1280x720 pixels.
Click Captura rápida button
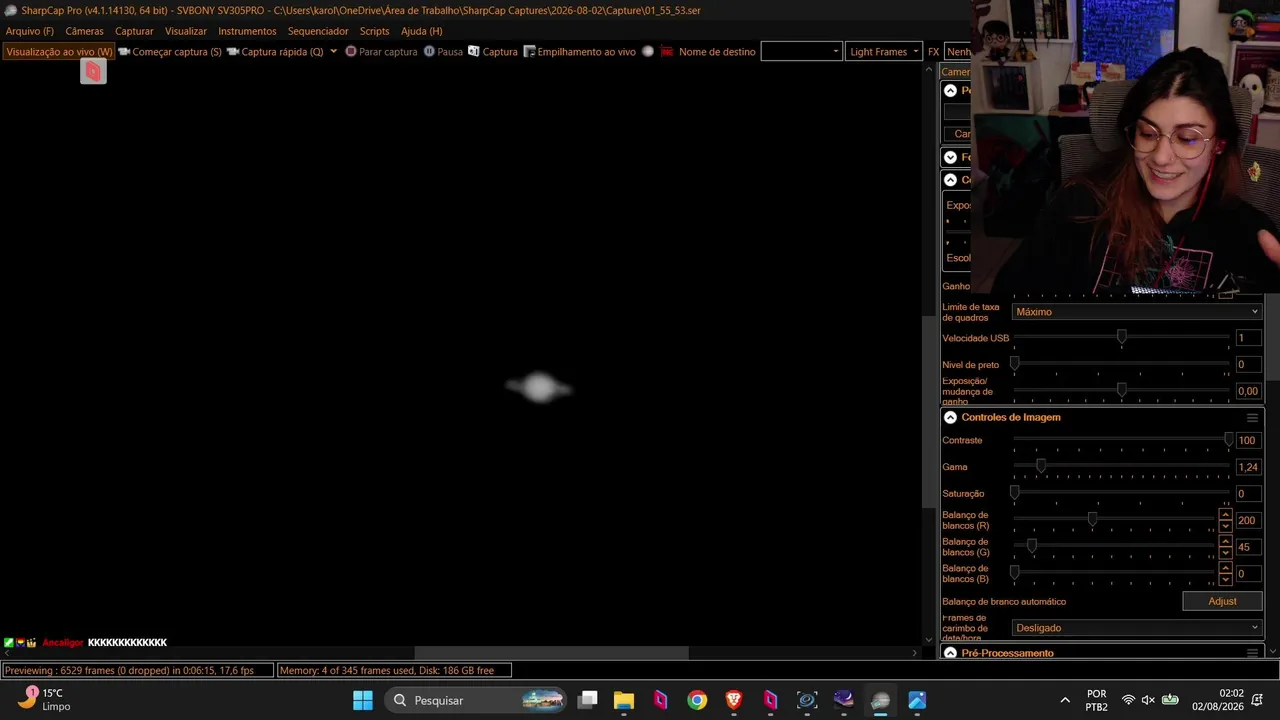pyautogui.click(x=276, y=52)
